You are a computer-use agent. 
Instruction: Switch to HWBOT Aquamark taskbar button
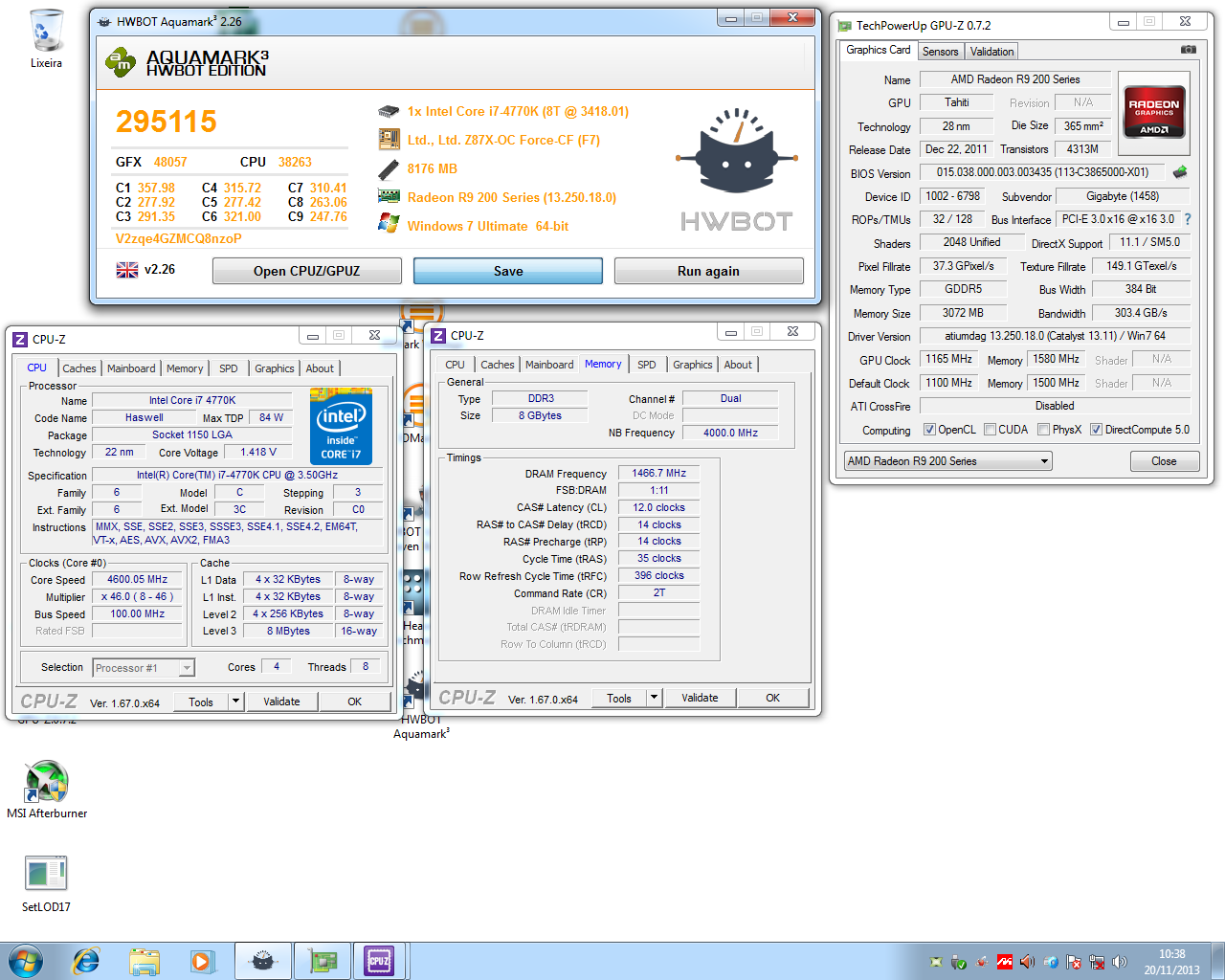(262, 961)
